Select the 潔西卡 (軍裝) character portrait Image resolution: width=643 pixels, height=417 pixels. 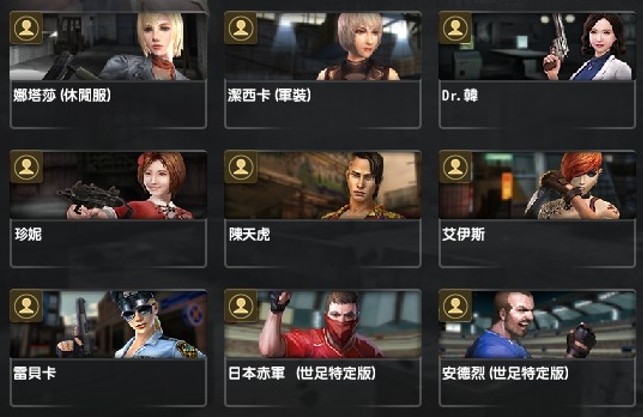click(x=323, y=46)
